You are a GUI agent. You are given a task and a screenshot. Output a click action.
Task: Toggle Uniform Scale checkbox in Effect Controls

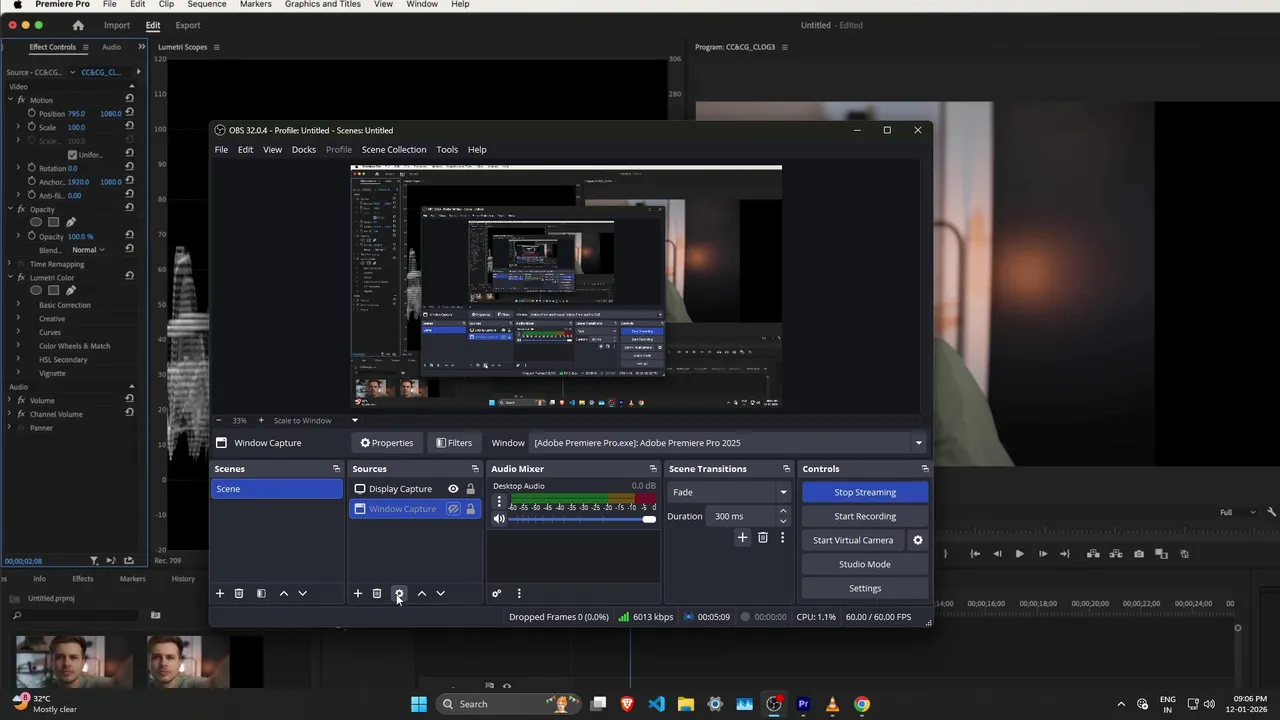point(72,154)
